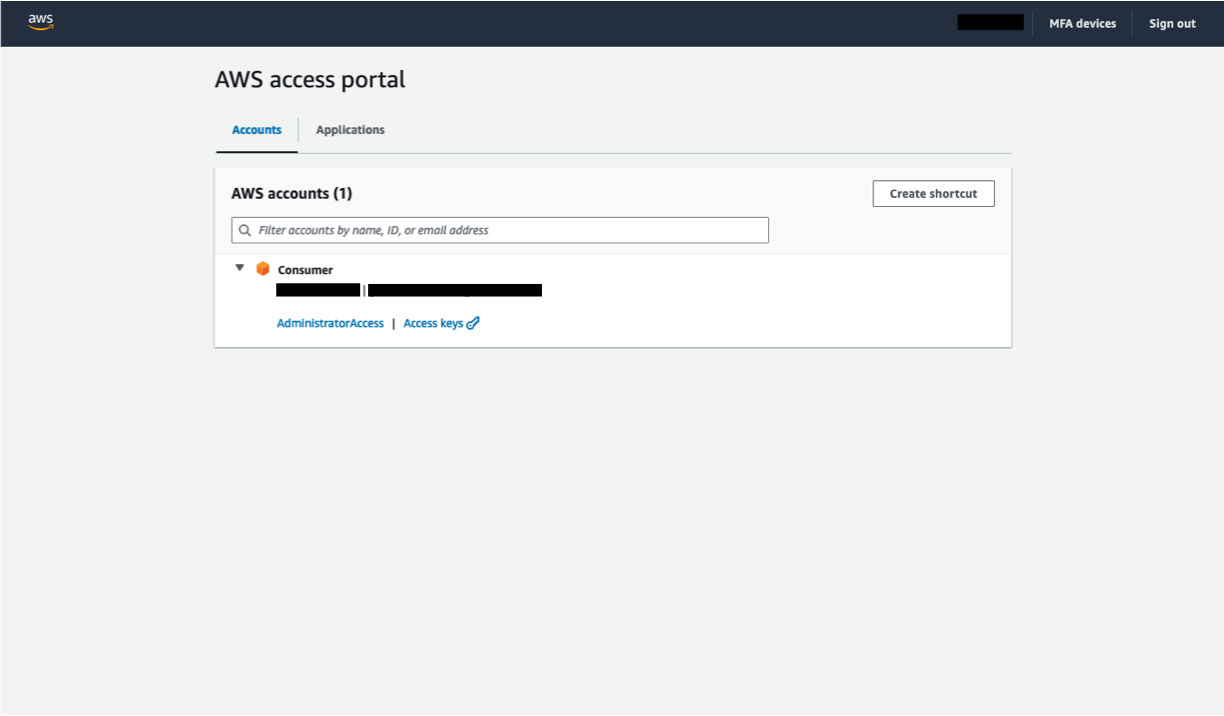
Task: Click the AWS accounts (1) panel header
Action: pyautogui.click(x=290, y=192)
